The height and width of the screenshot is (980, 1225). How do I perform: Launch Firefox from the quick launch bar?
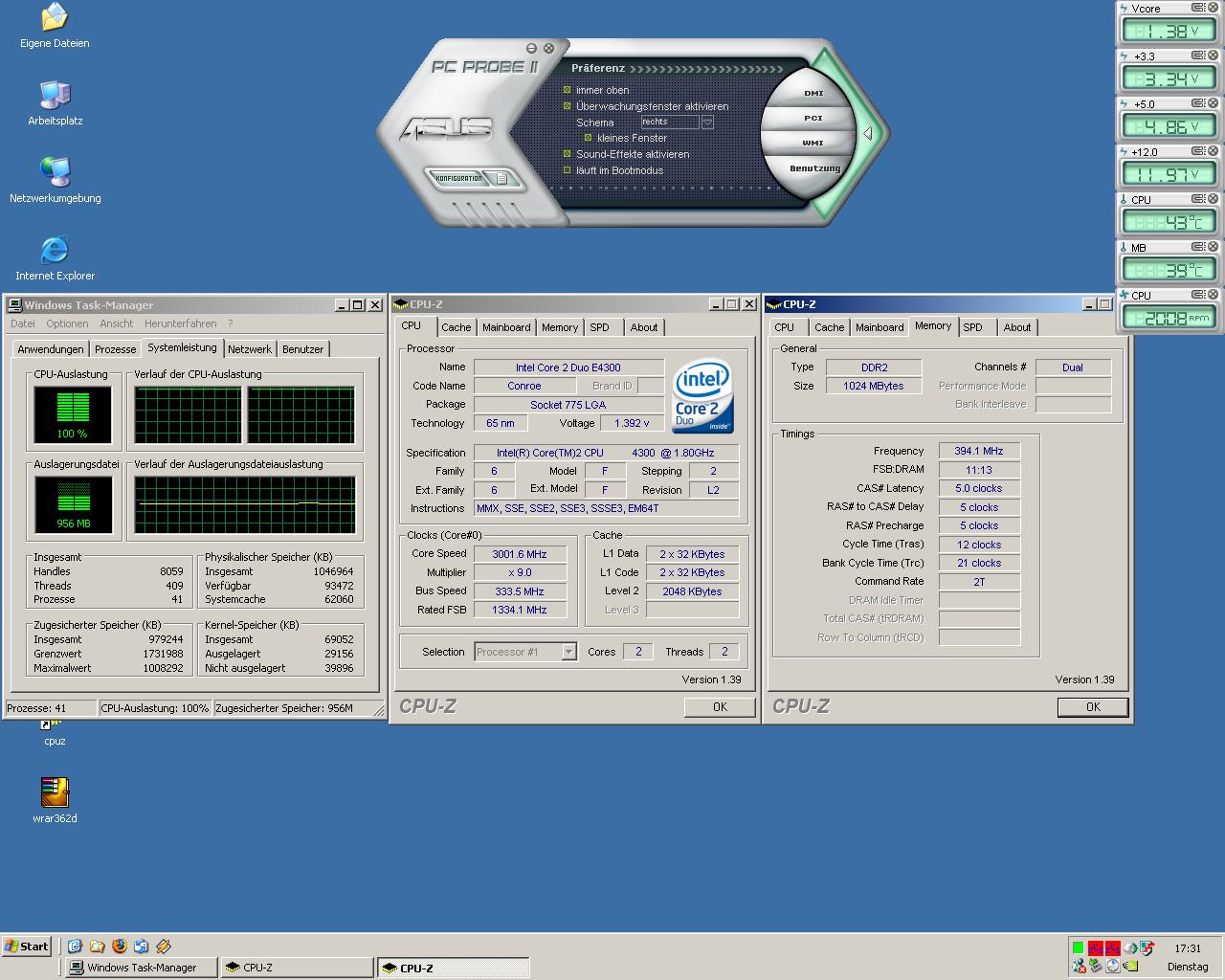click(120, 946)
